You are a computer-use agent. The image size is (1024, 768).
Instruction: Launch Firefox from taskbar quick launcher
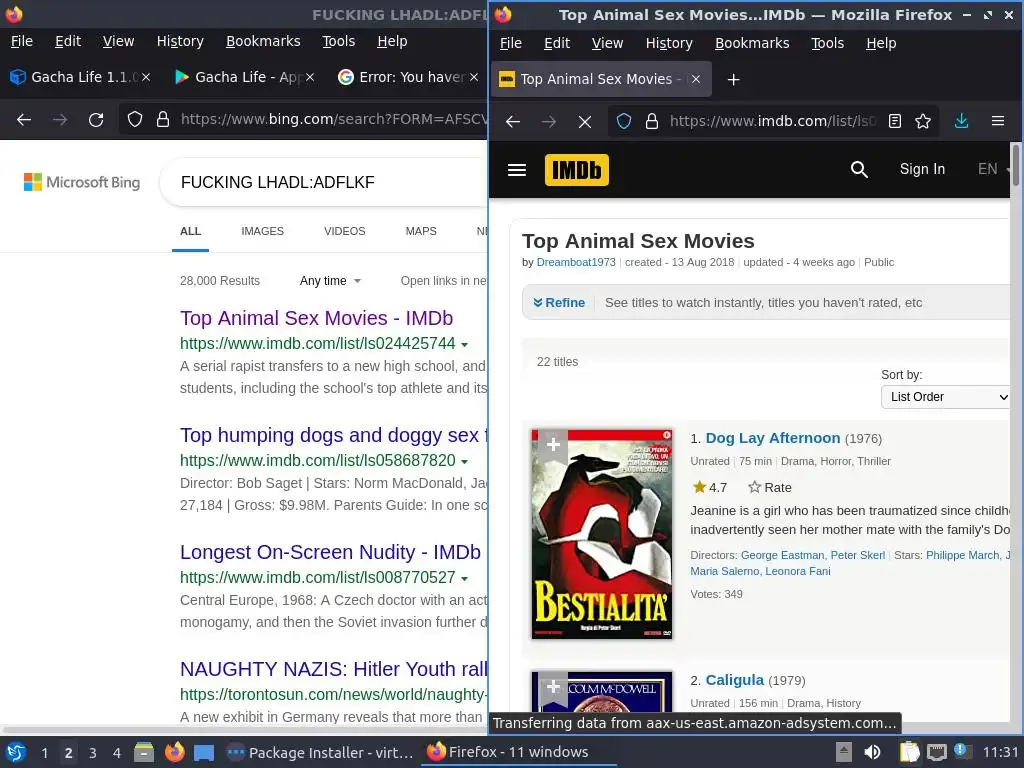pyautogui.click(x=174, y=752)
